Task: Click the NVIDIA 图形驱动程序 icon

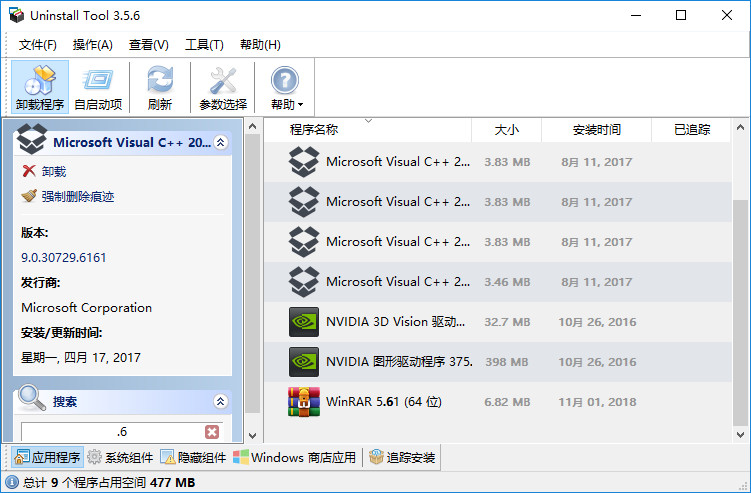Action: (x=304, y=362)
